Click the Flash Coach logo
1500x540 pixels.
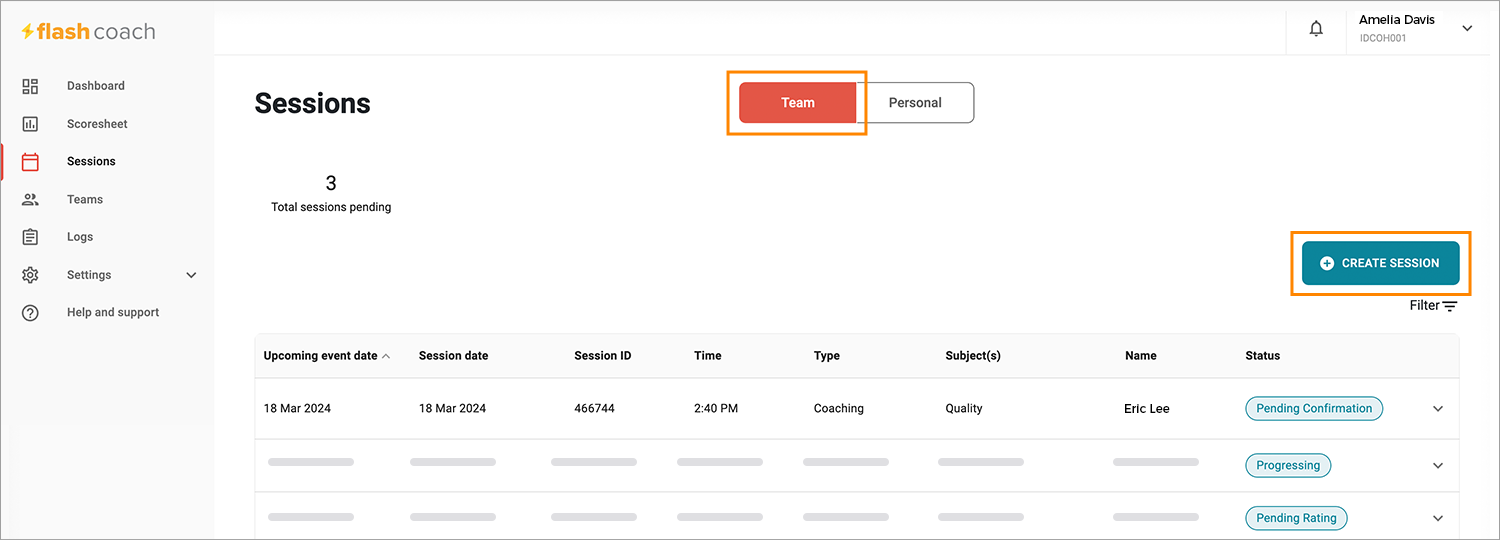(89, 32)
